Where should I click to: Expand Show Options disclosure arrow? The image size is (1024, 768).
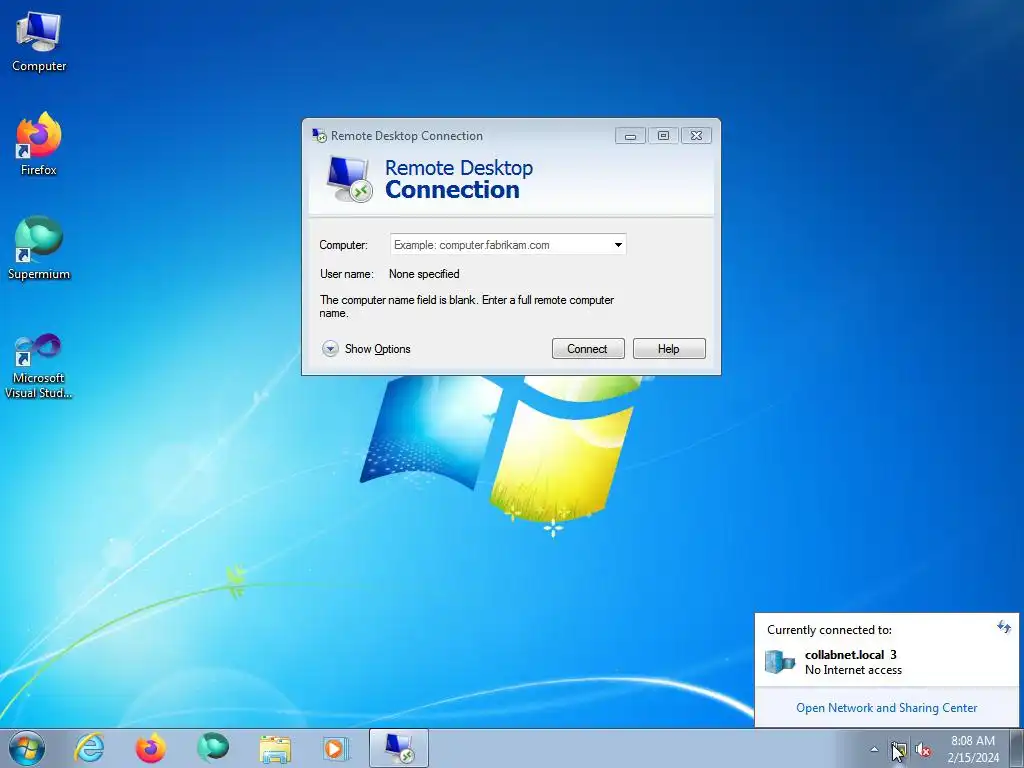[x=330, y=349]
